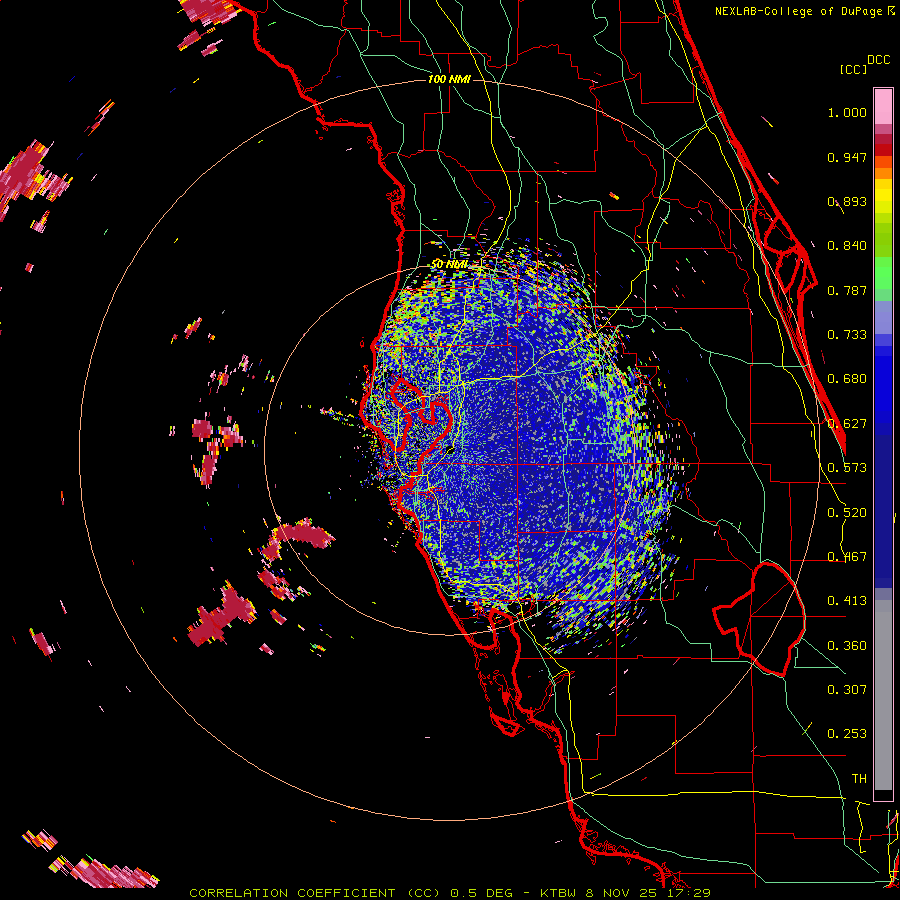This screenshot has height=900, width=900.
Task: Click the [CC] label above color scale
Action: click(853, 69)
